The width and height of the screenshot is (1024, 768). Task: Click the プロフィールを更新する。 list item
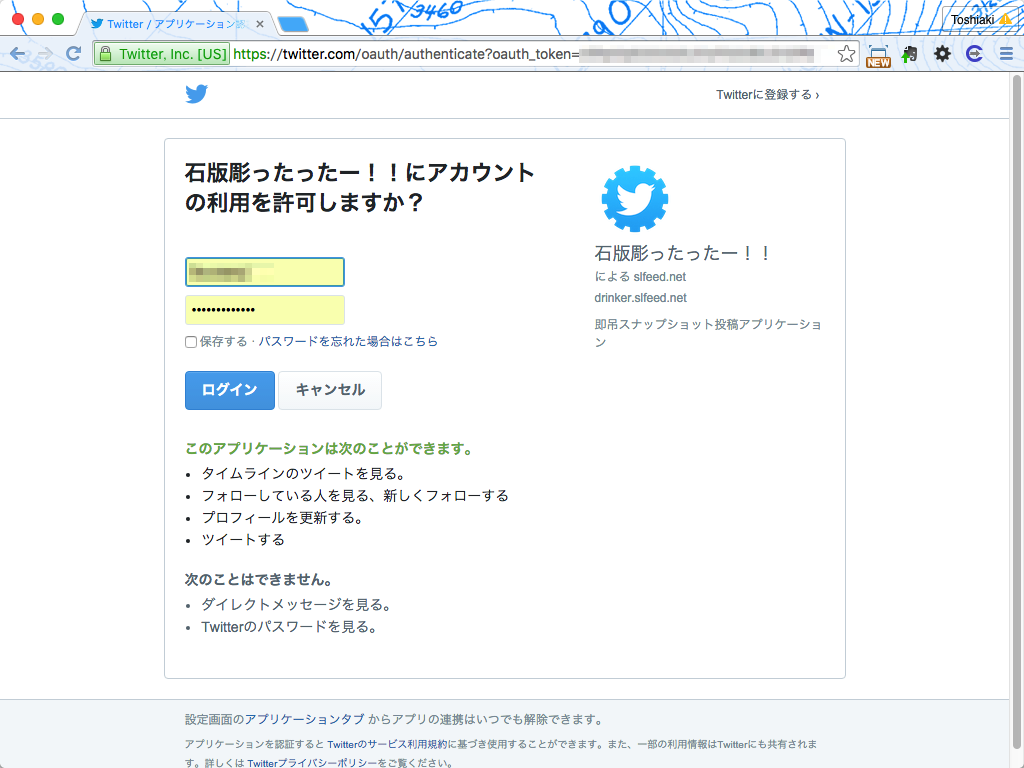[x=283, y=517]
